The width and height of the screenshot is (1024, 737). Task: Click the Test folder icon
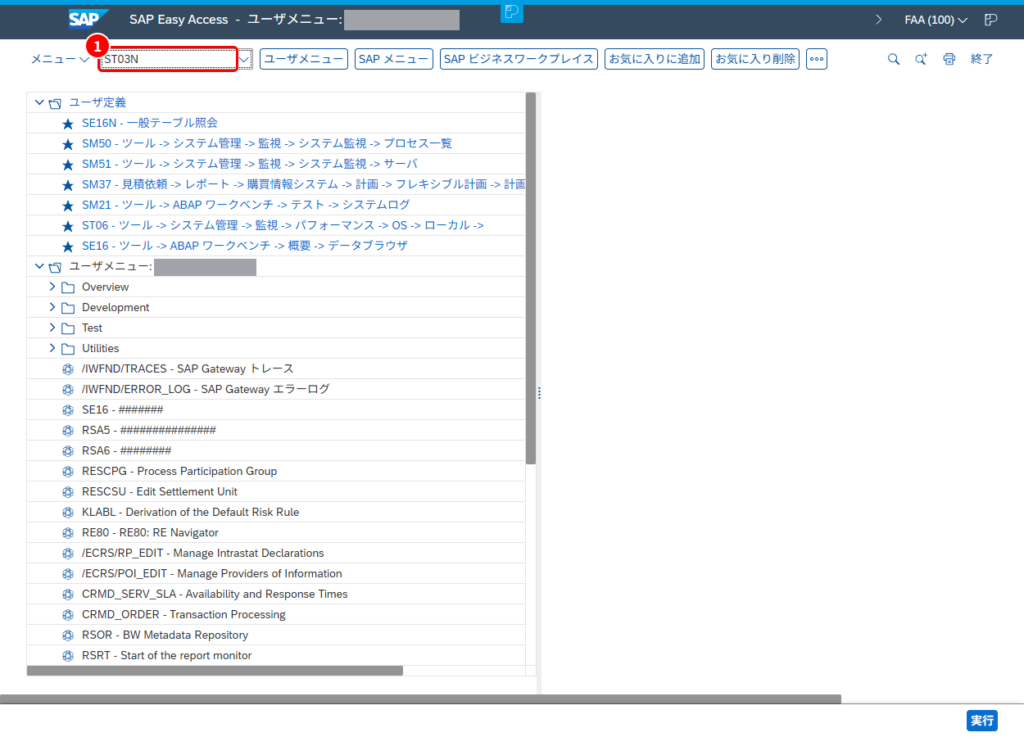[x=68, y=328]
